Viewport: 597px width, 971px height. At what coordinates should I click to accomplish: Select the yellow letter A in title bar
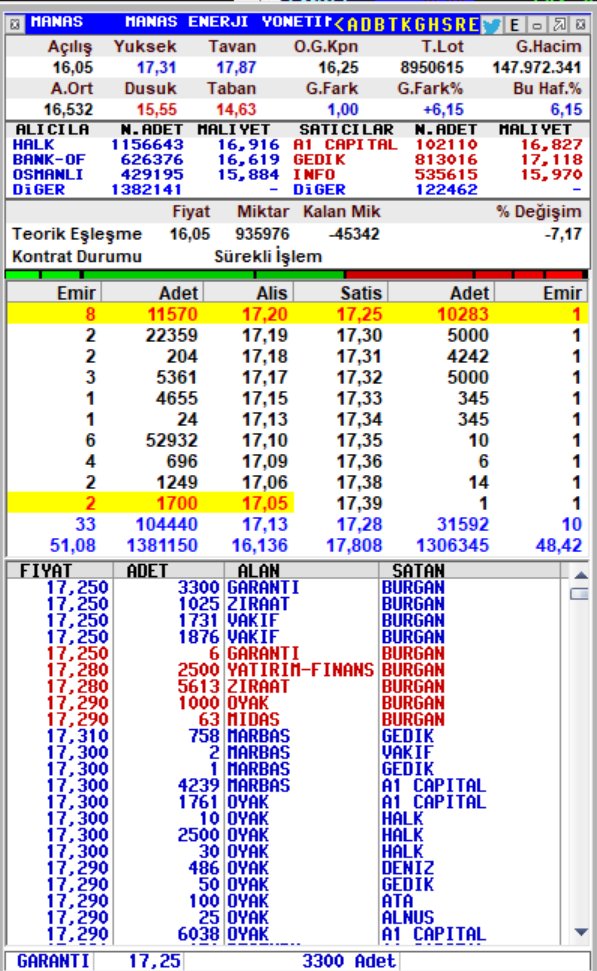pos(352,25)
